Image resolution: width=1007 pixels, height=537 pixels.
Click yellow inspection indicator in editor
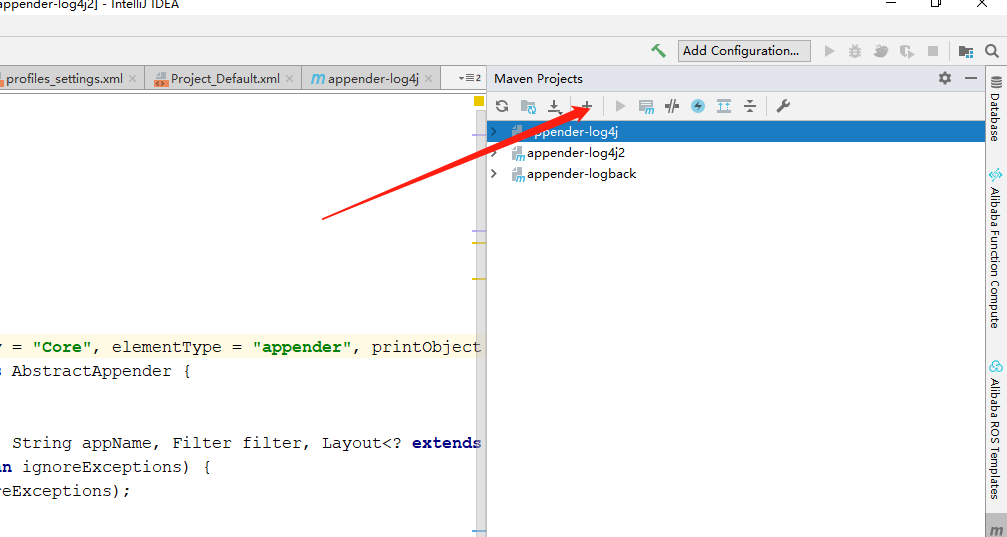479,101
